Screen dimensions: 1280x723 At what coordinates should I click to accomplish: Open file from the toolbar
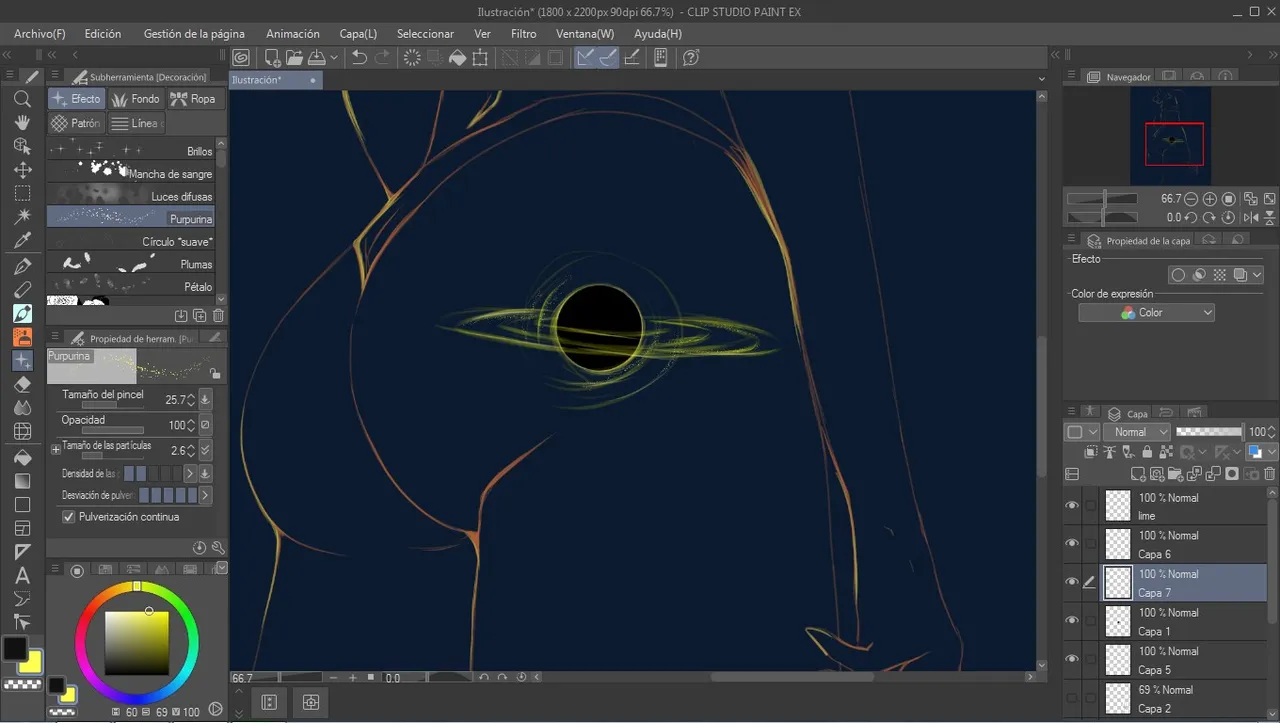click(294, 58)
